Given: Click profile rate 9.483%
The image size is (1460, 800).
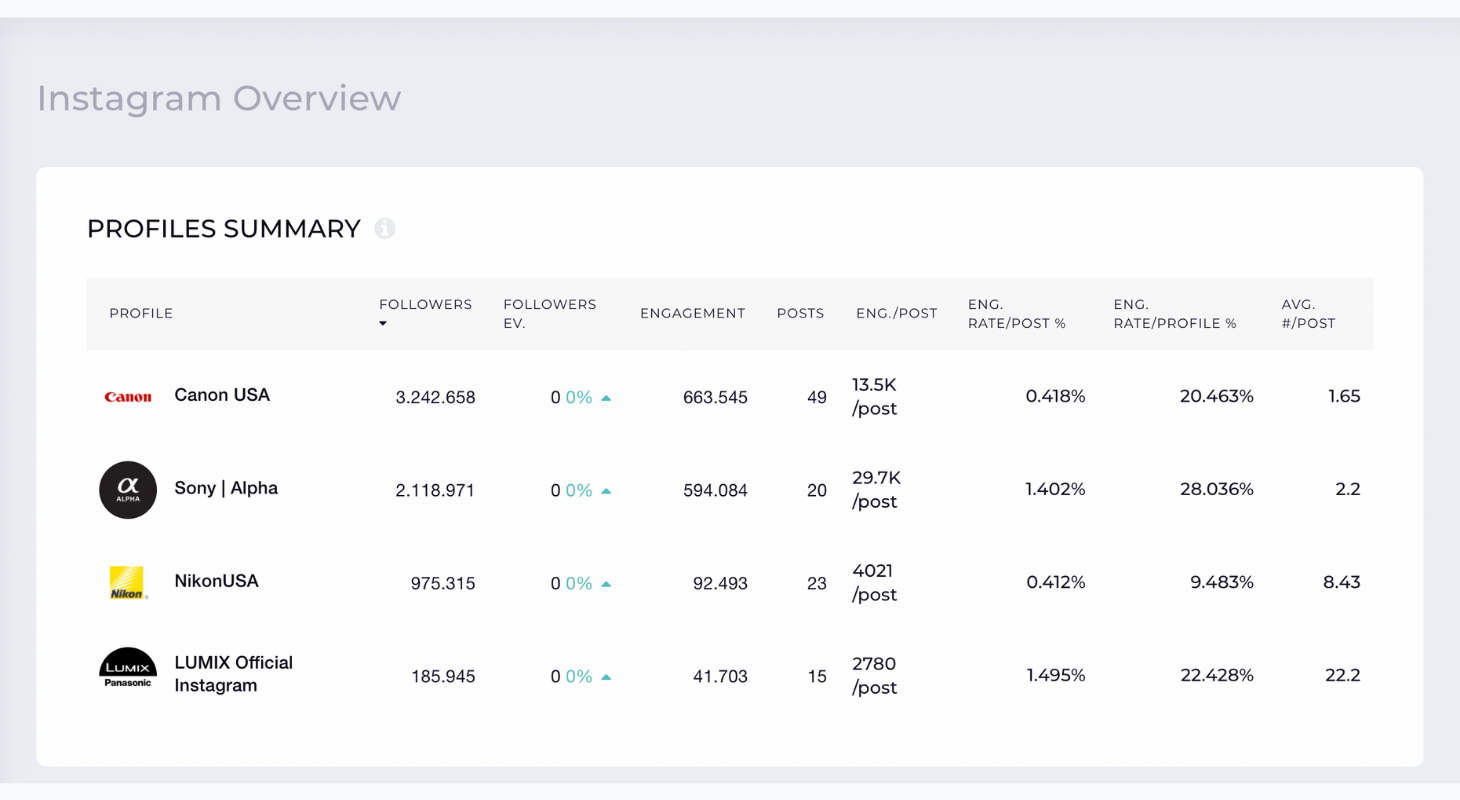Looking at the screenshot, I should (1222, 583).
